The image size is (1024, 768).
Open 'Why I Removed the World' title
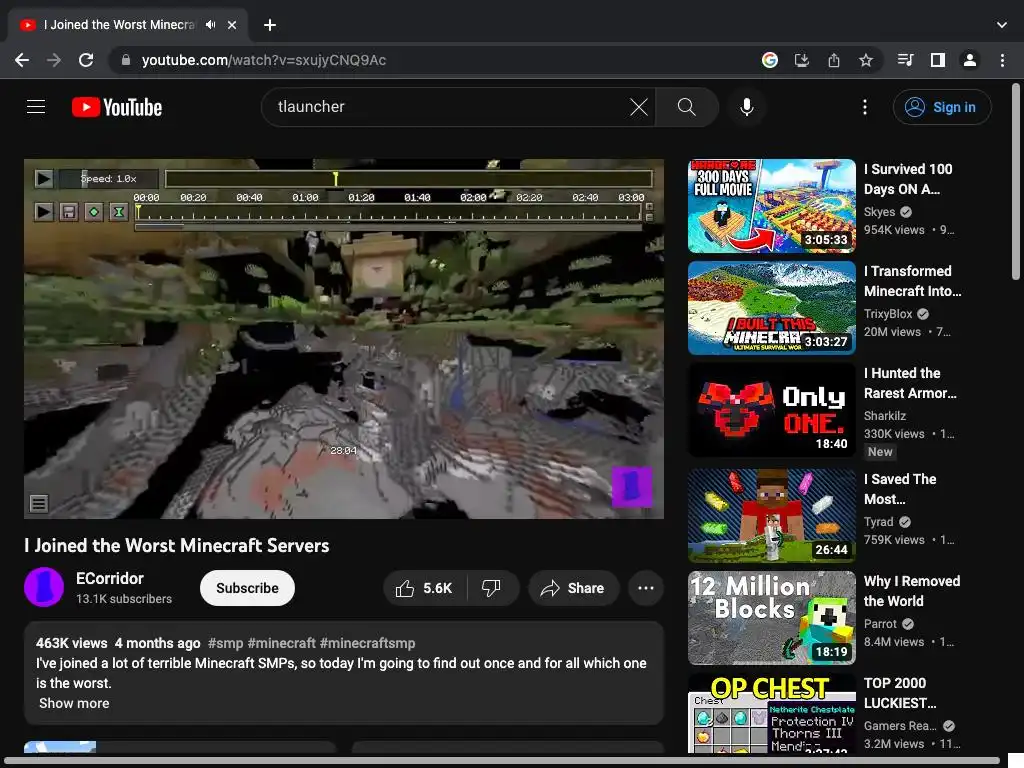[x=912, y=591]
